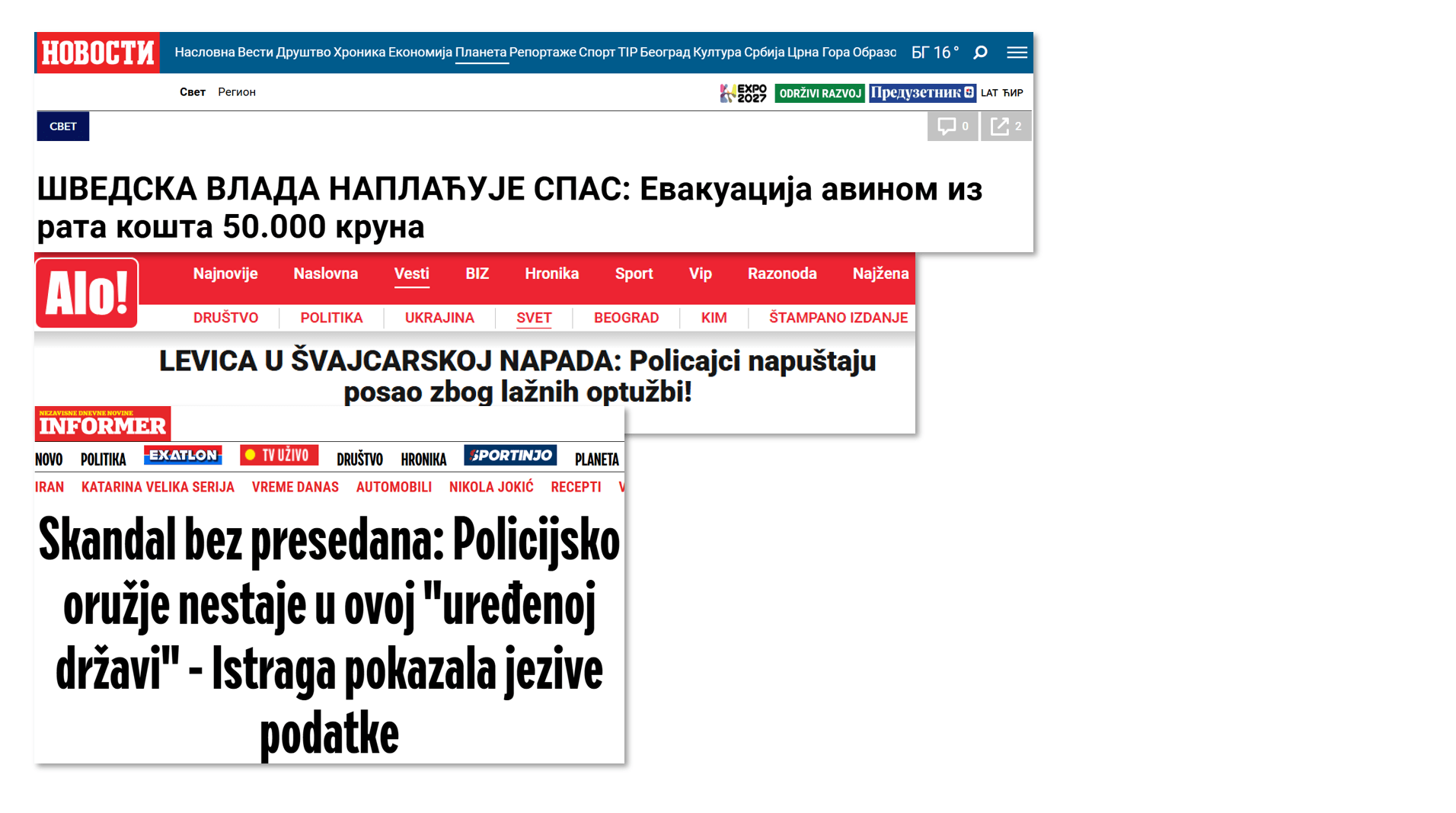The width and height of the screenshot is (1456, 813).
Task: Click the СВЕТ category label
Action: click(x=63, y=126)
